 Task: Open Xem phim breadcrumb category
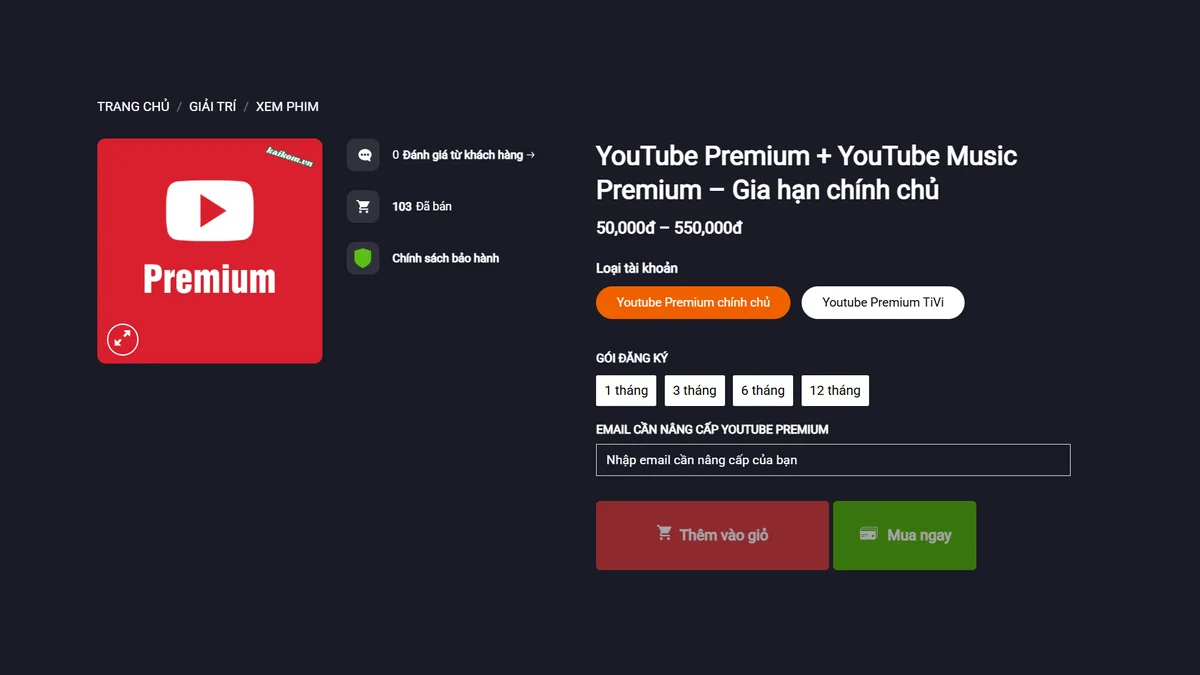(x=287, y=106)
